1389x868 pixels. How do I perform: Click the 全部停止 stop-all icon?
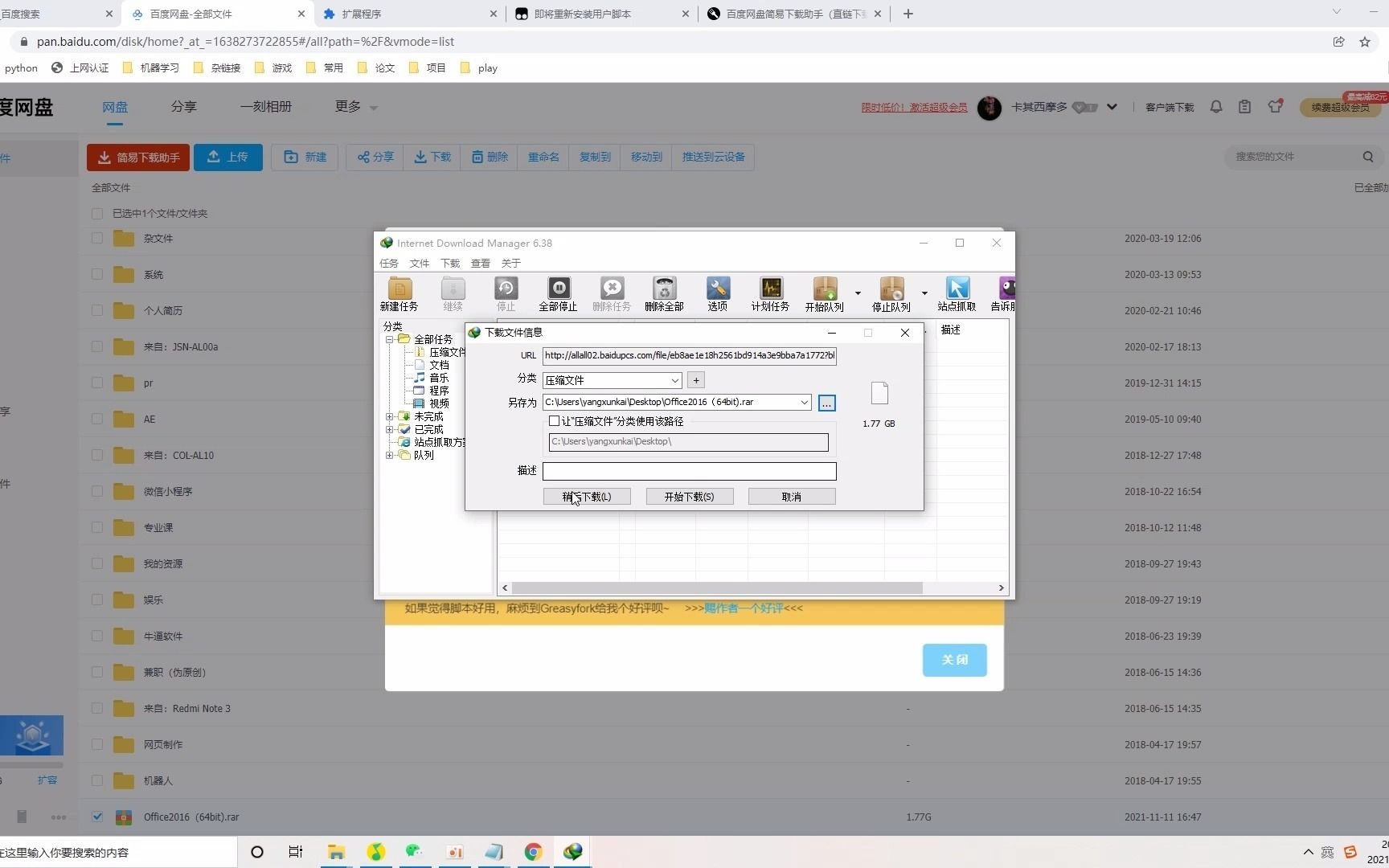(x=558, y=293)
